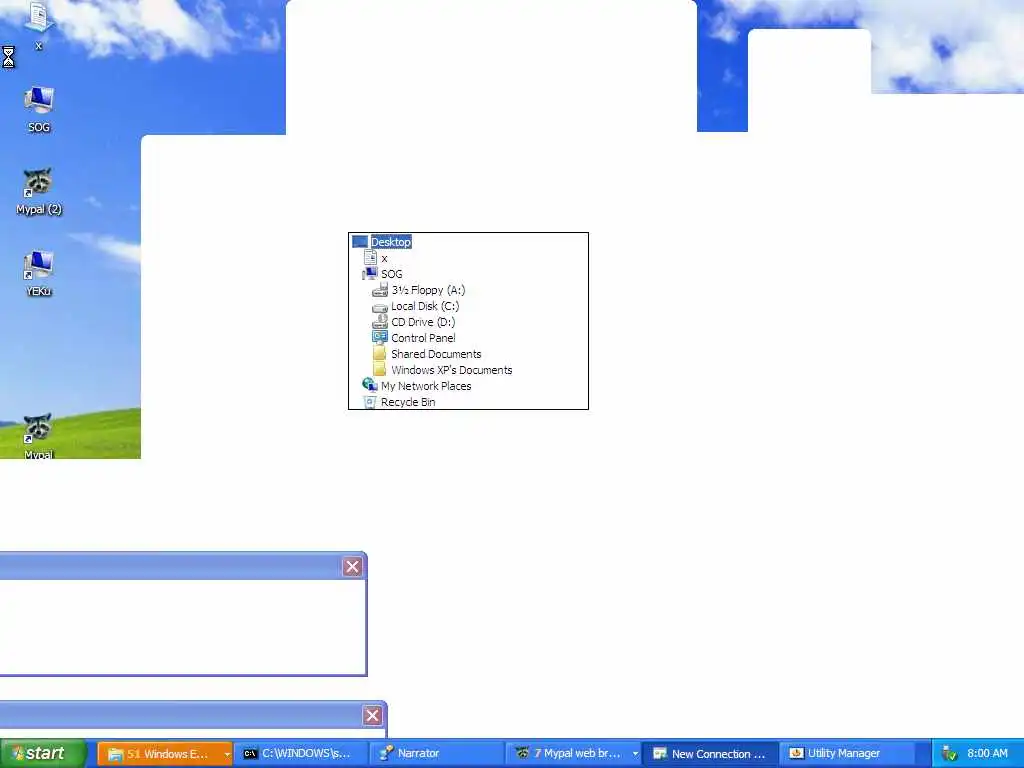Select the x file desktop icon
This screenshot has height=768, width=1024.
39,26
